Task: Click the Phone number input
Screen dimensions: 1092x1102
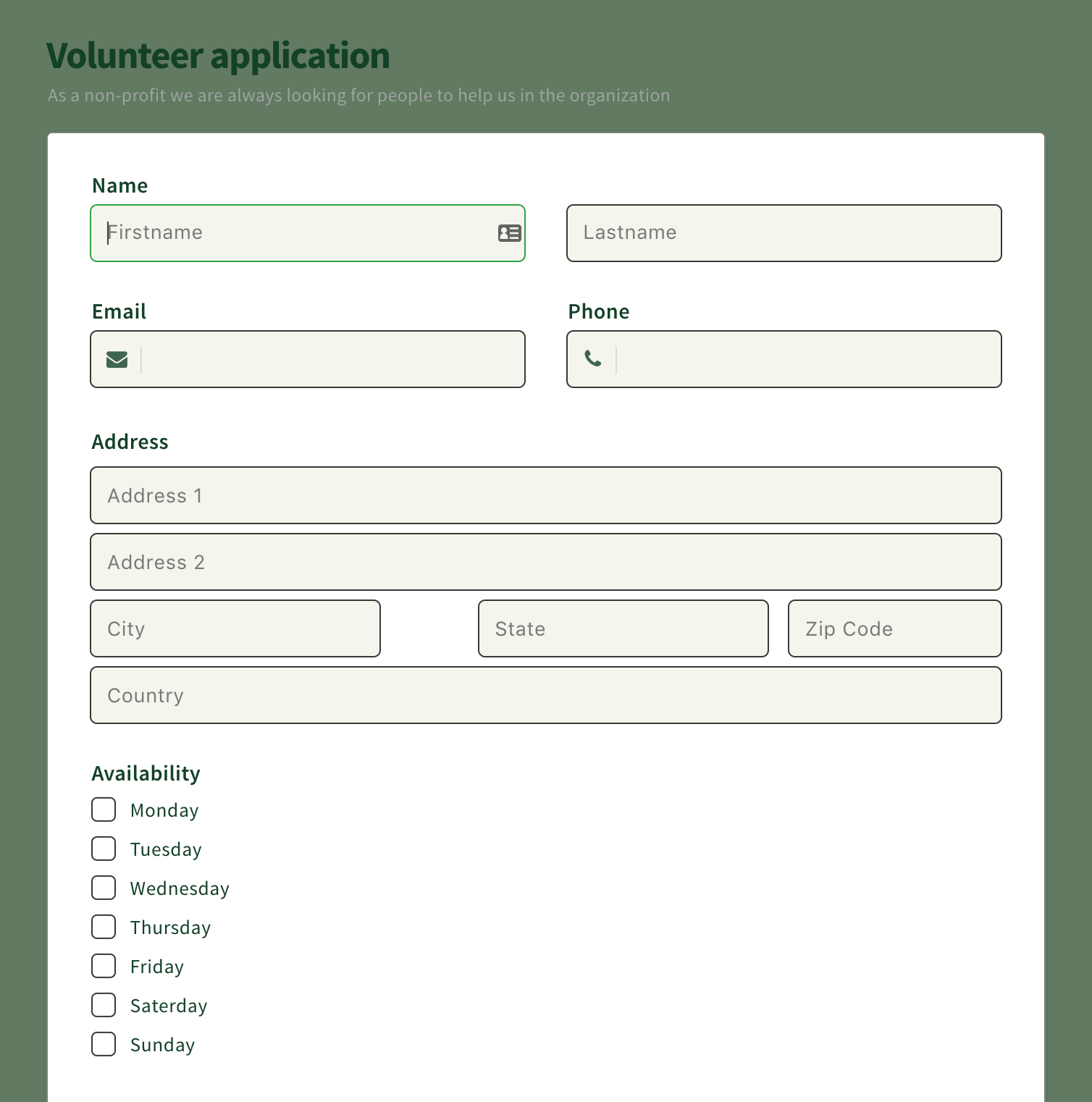Action: 808,359
